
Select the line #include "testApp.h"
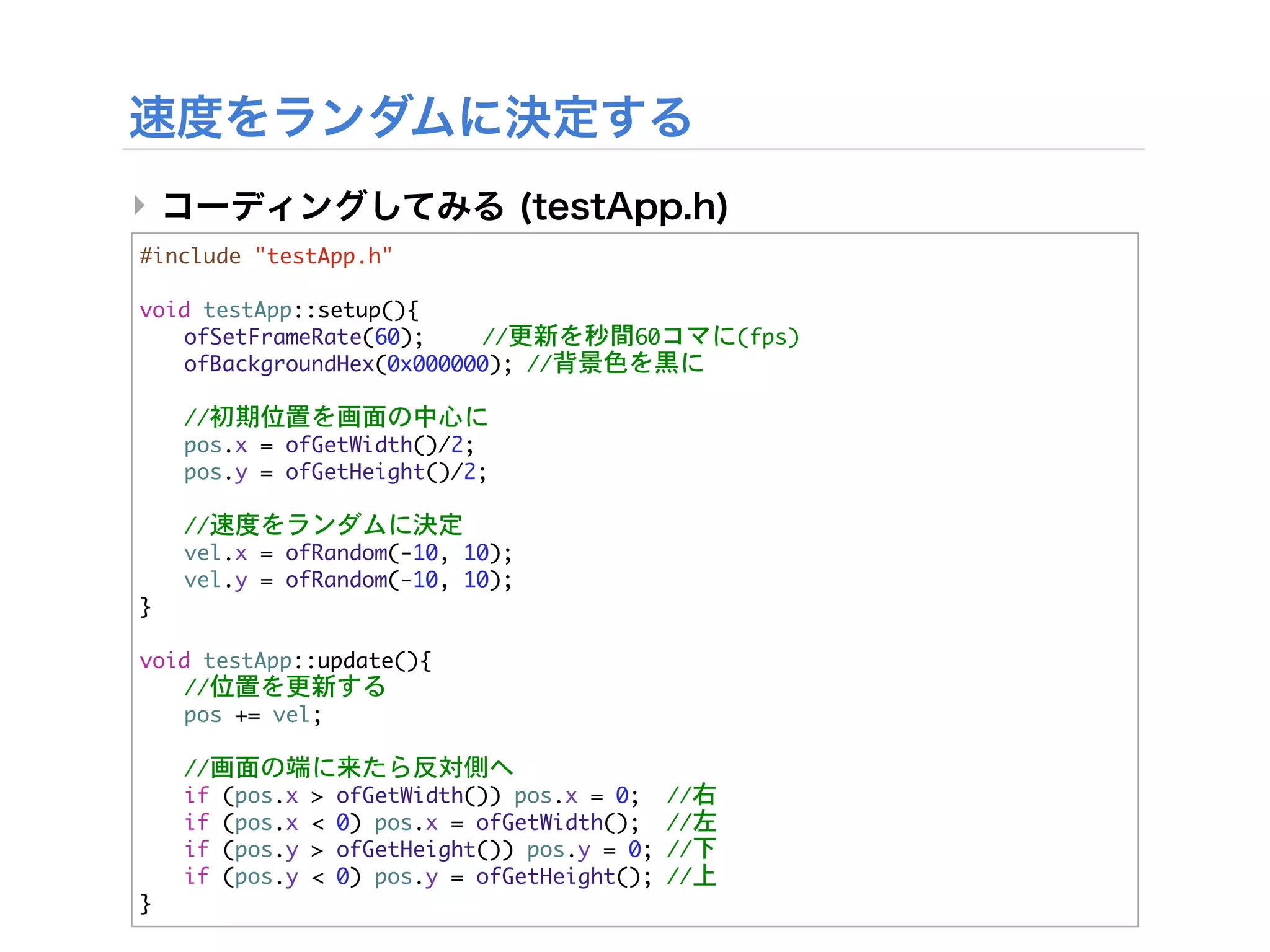tap(266, 256)
